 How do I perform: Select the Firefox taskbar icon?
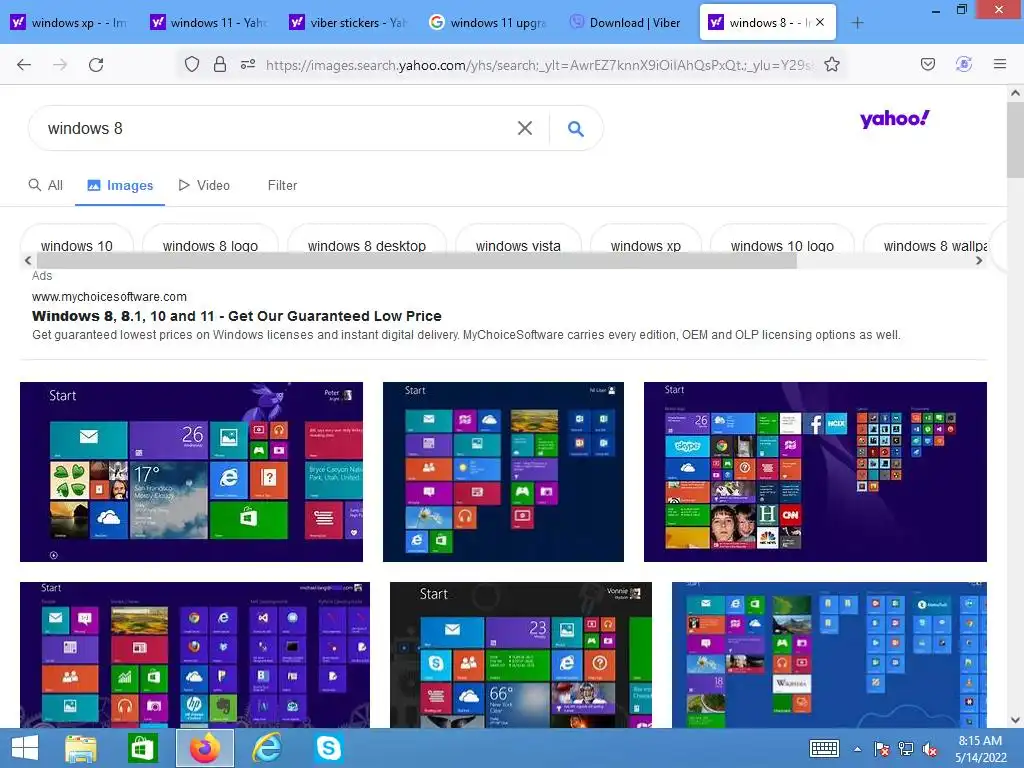pos(204,748)
